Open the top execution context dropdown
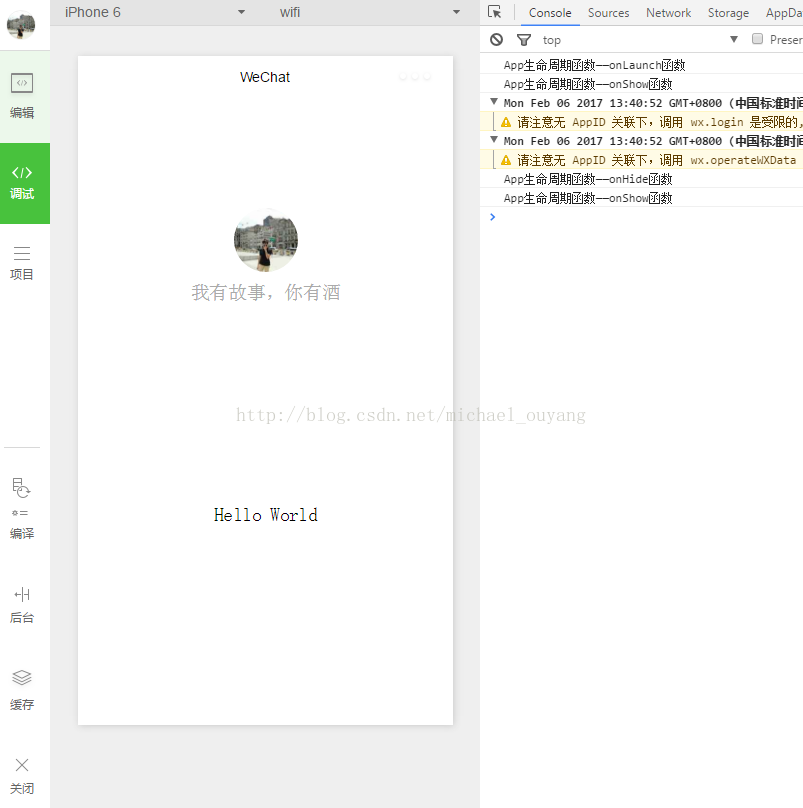 [x=640, y=40]
